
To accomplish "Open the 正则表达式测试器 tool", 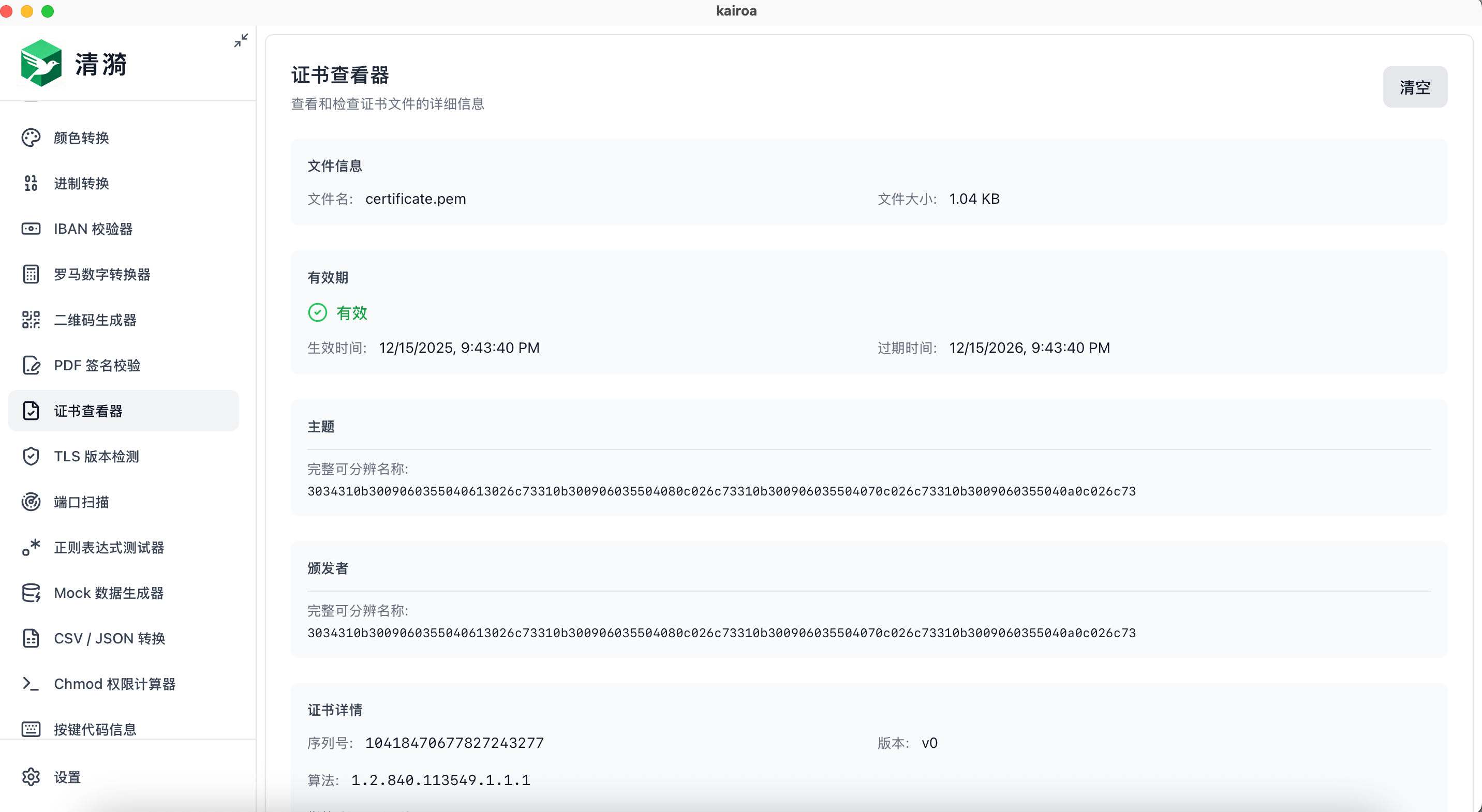I will point(109,548).
